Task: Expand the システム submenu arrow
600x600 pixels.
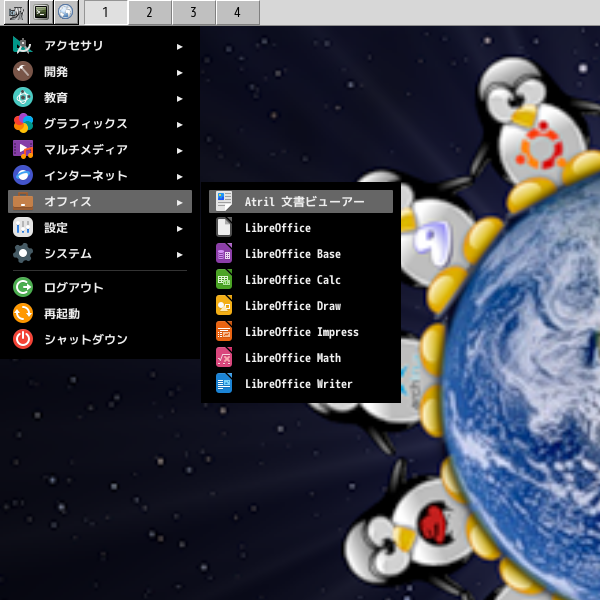Action: [x=179, y=255]
